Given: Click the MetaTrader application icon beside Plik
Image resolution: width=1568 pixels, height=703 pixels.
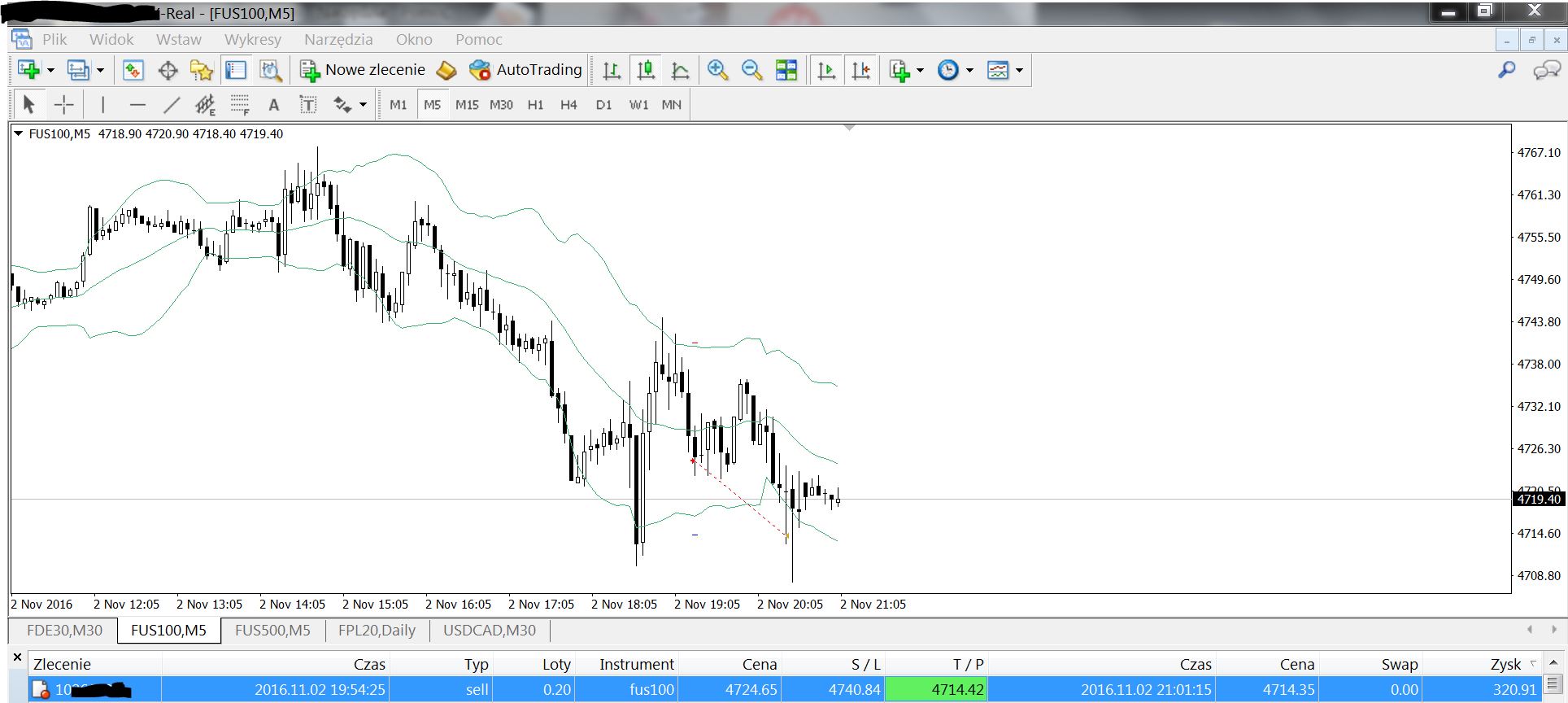Looking at the screenshot, I should (21, 38).
